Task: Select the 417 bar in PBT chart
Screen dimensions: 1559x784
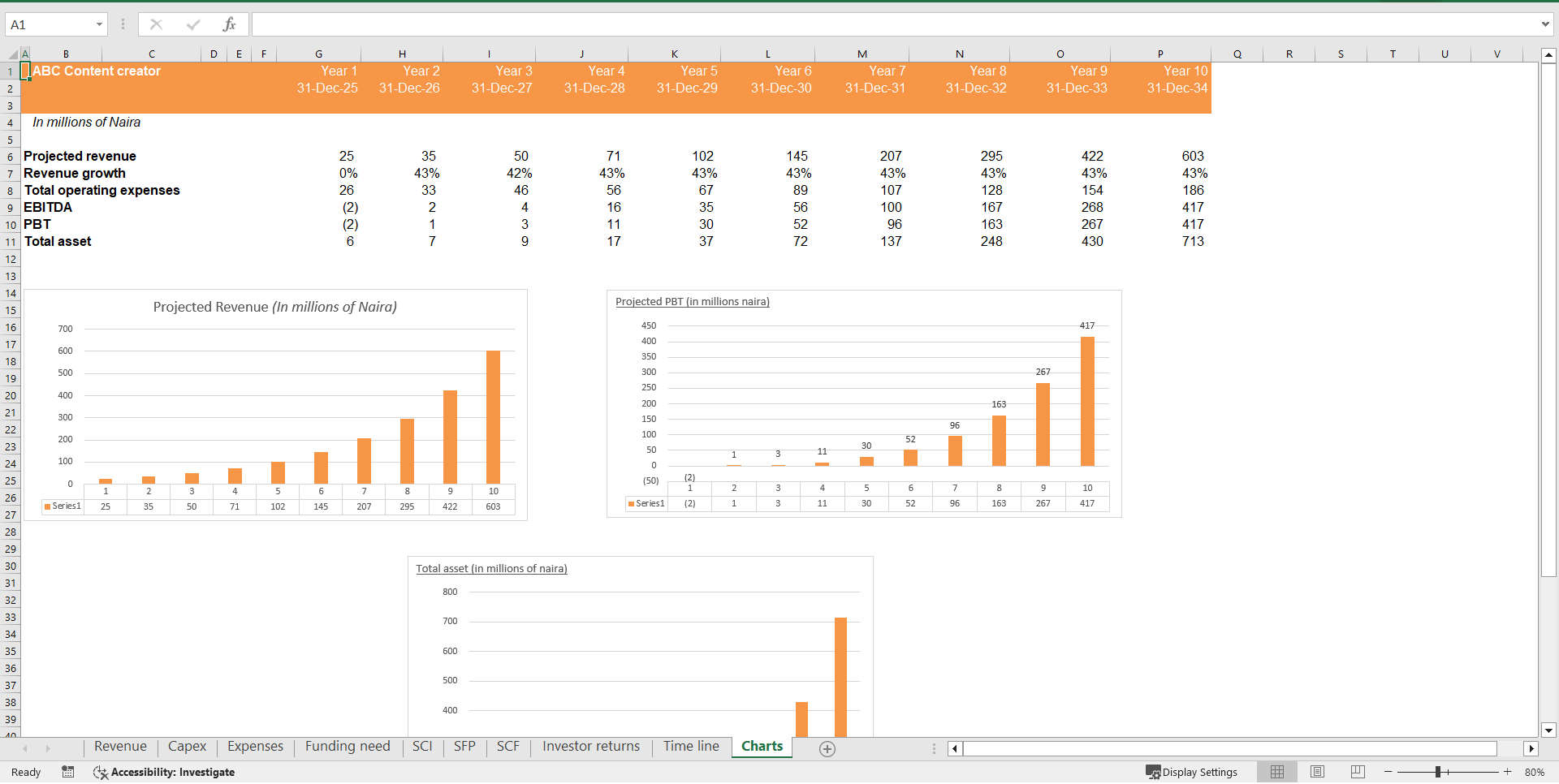Action: [1087, 401]
